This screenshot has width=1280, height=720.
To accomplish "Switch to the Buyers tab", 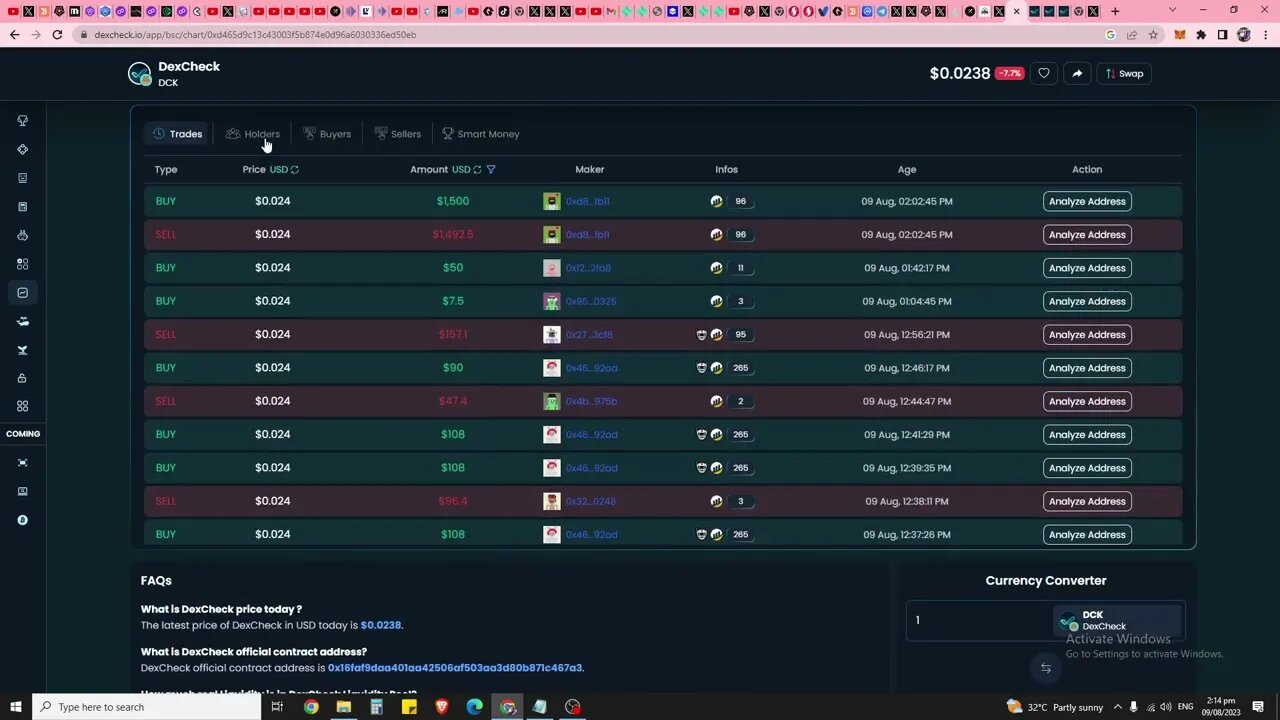I will coord(327,134).
